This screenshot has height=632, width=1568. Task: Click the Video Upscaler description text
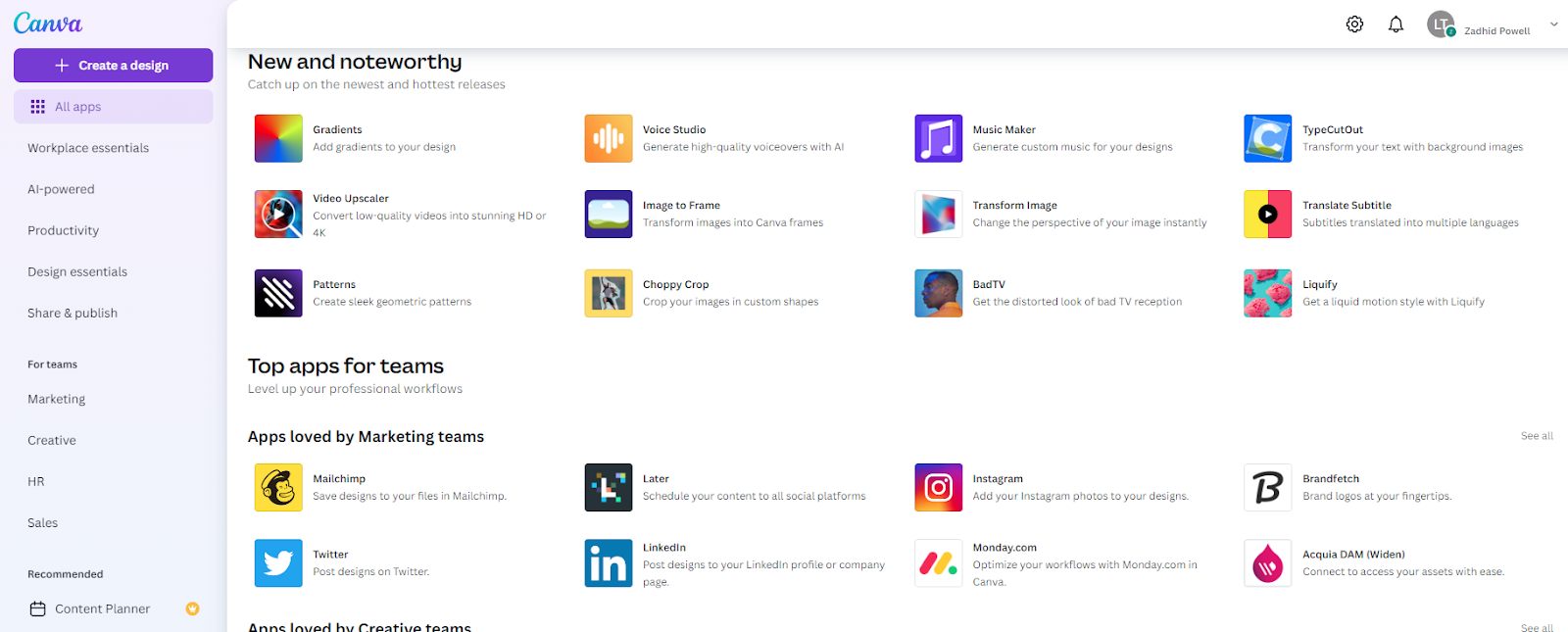click(x=429, y=224)
